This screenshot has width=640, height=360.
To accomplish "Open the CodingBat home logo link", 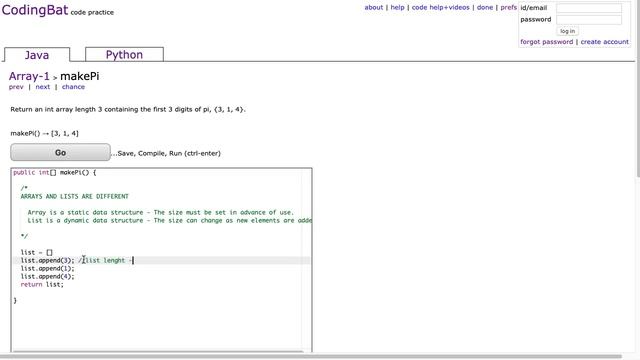I will (35, 10).
